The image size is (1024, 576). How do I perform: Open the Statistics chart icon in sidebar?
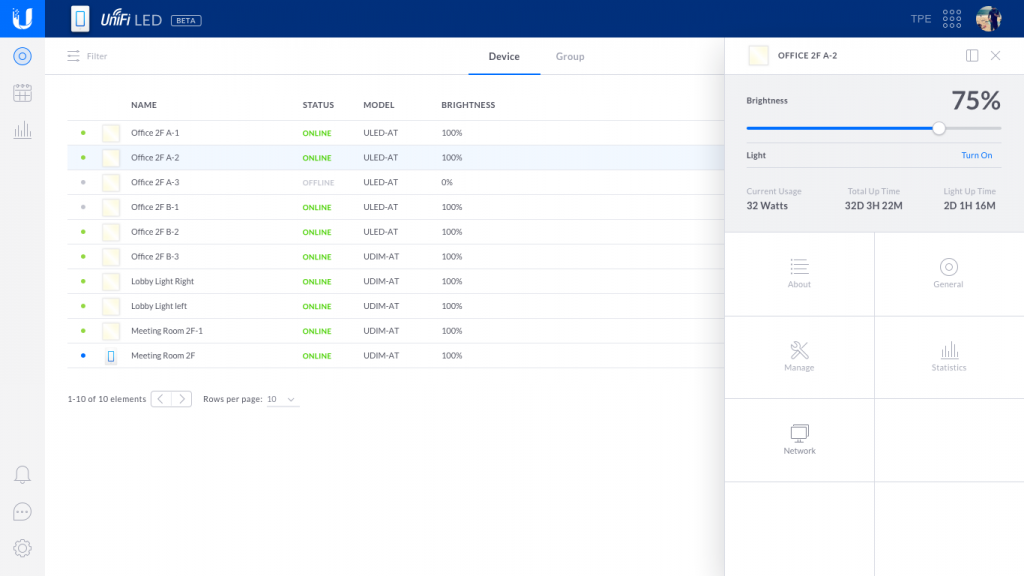22,129
